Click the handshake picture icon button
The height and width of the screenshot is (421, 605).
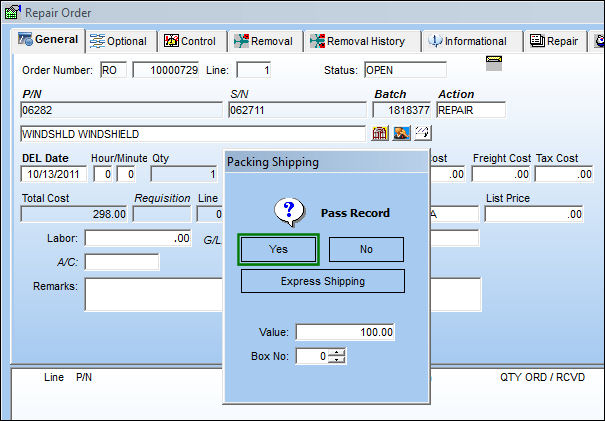401,134
